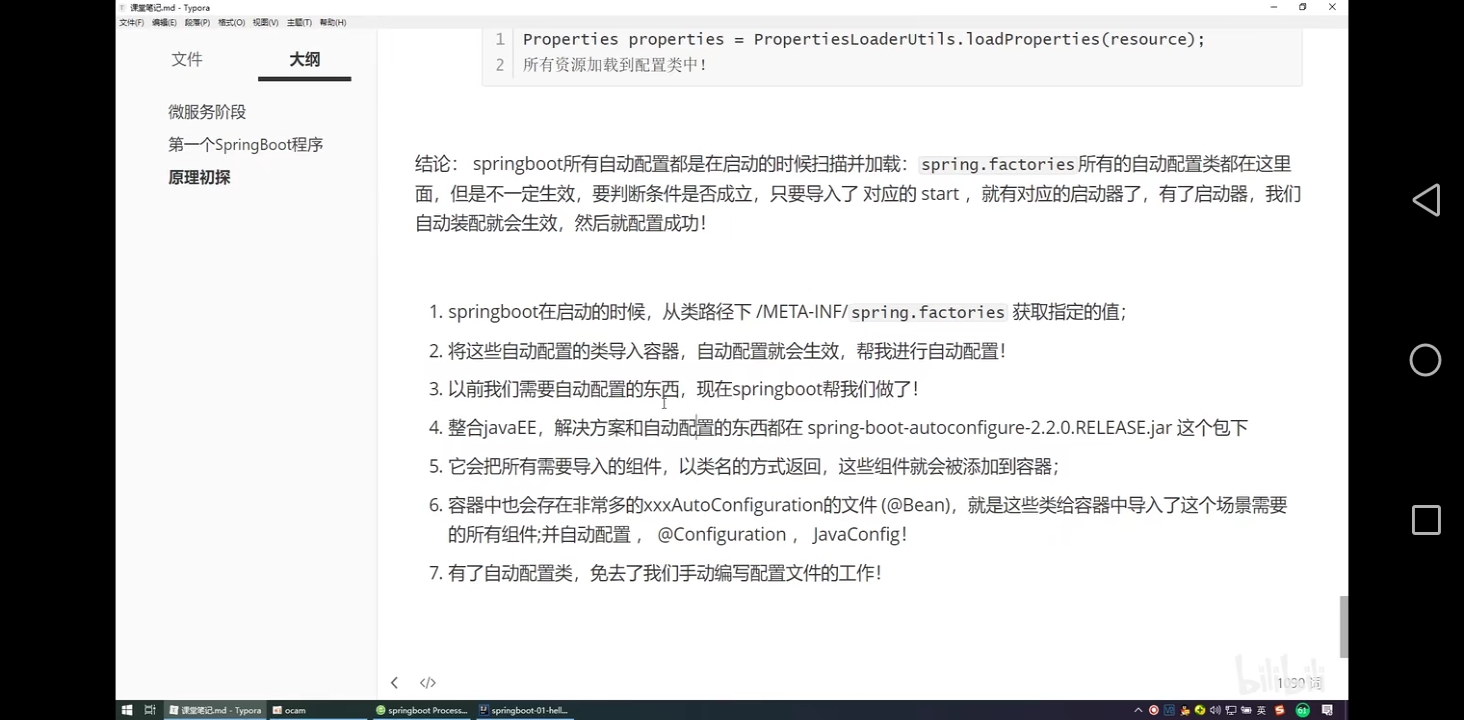The image size is (1464, 720).
Task: Switch to the 大纲 sidebar tab
Action: [x=305, y=59]
